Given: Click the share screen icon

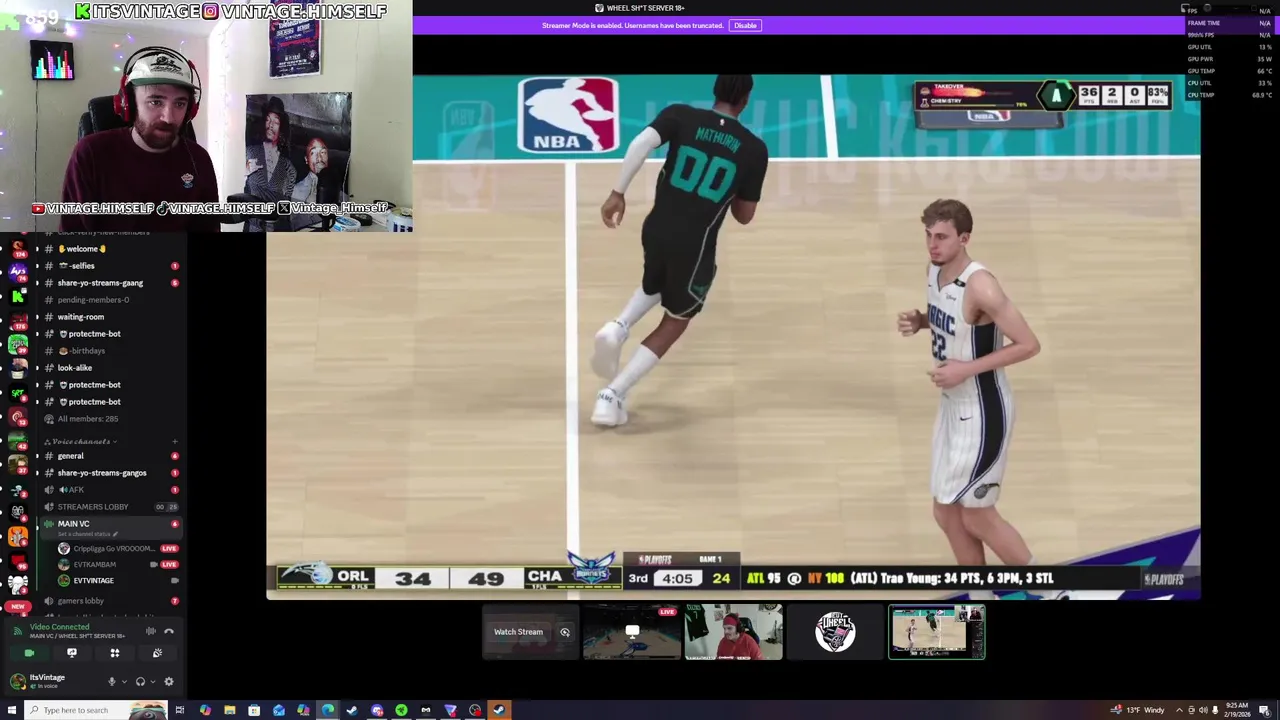Looking at the screenshot, I should point(72,653).
